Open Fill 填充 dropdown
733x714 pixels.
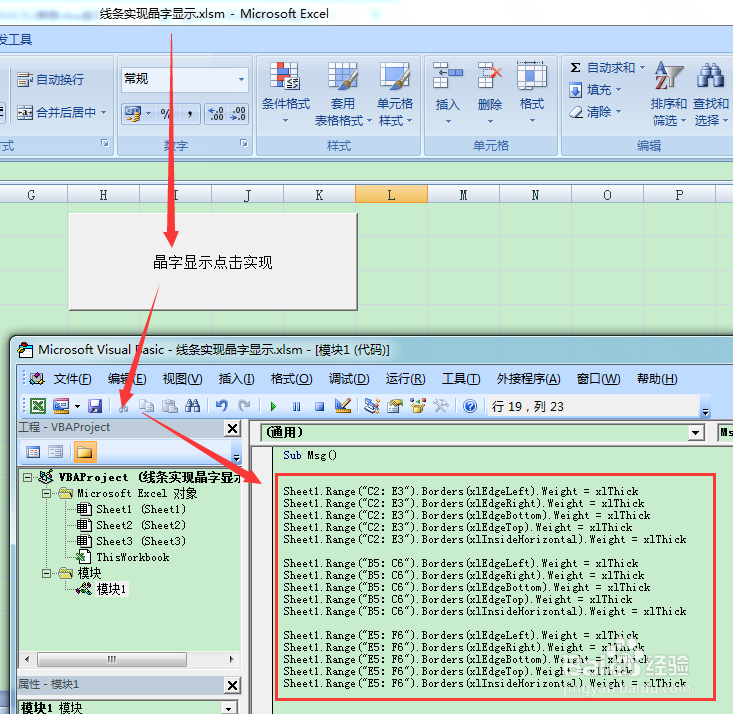pos(595,90)
